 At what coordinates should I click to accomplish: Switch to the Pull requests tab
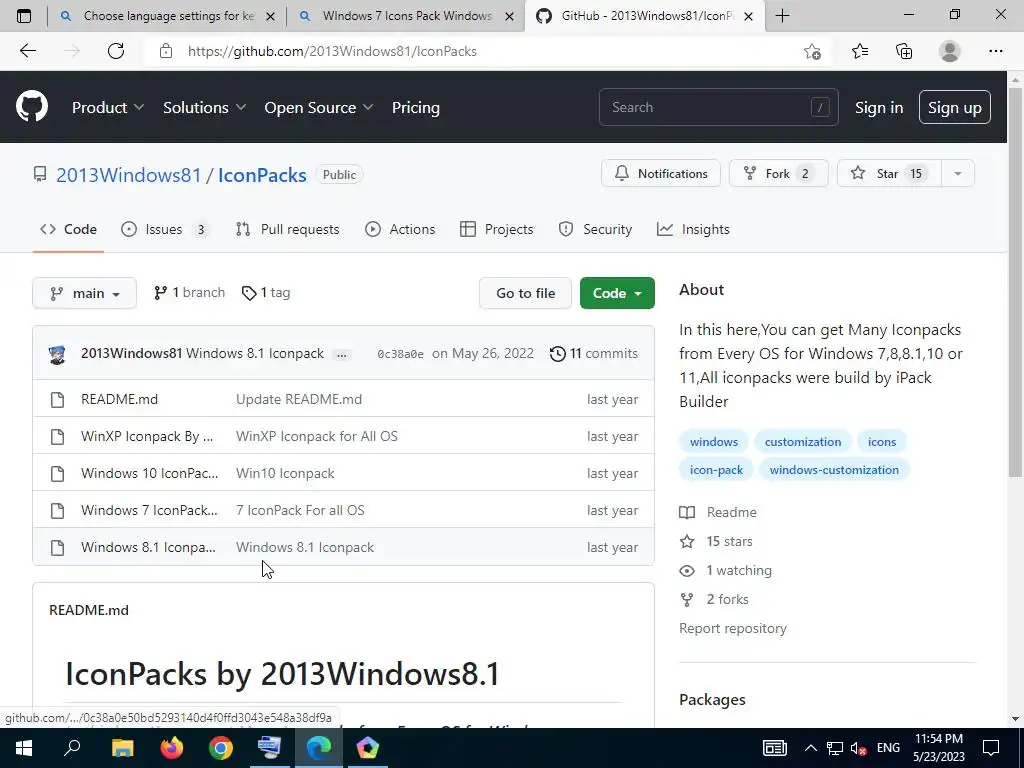tap(288, 229)
